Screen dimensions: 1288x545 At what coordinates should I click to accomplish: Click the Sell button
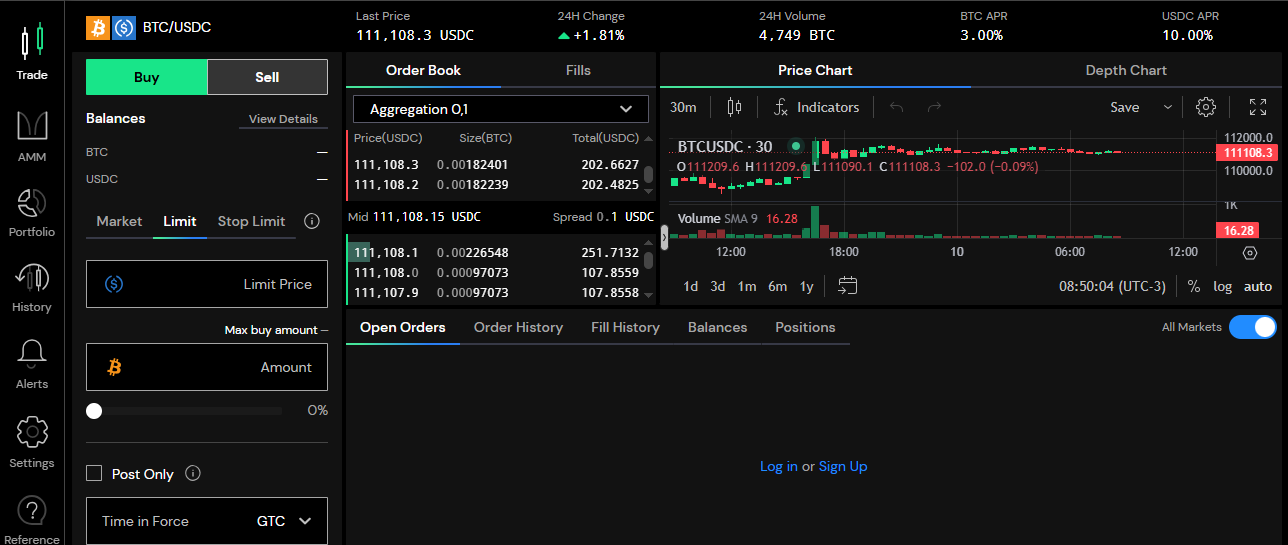click(267, 77)
